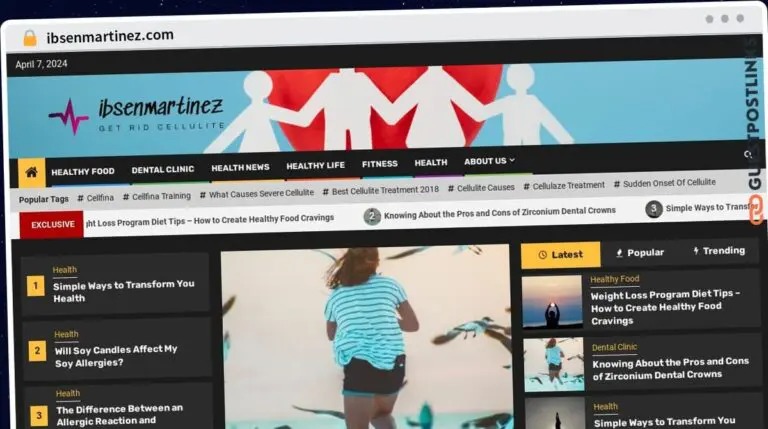Image resolution: width=768 pixels, height=429 pixels.
Task: Open the sunset thumbnail for Weight Loss article
Action: click(x=552, y=302)
